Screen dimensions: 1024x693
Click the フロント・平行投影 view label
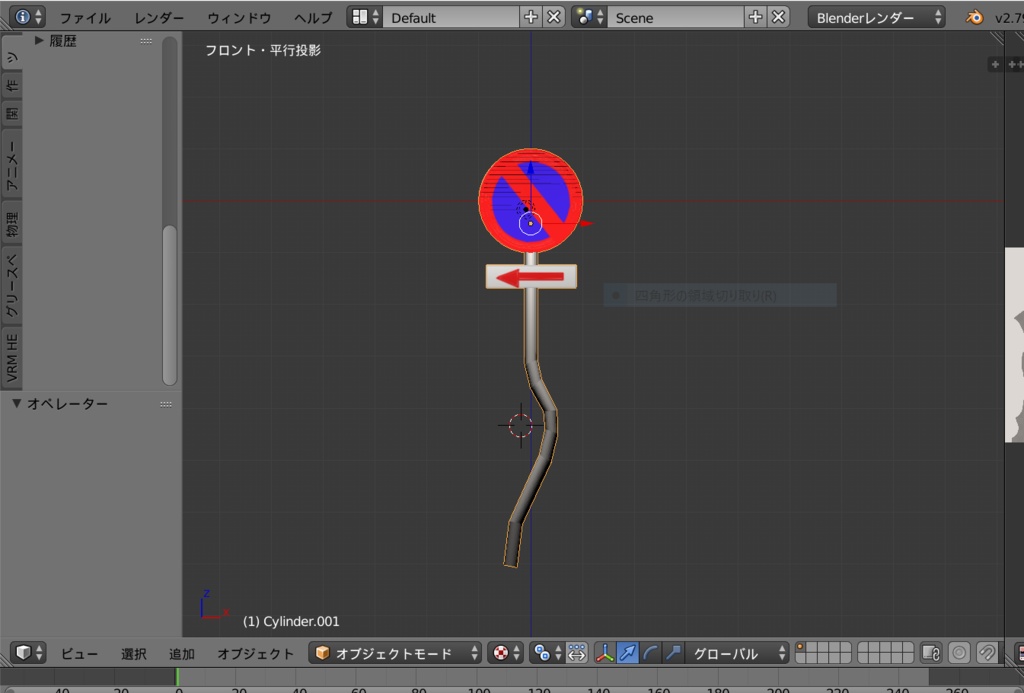pos(263,50)
